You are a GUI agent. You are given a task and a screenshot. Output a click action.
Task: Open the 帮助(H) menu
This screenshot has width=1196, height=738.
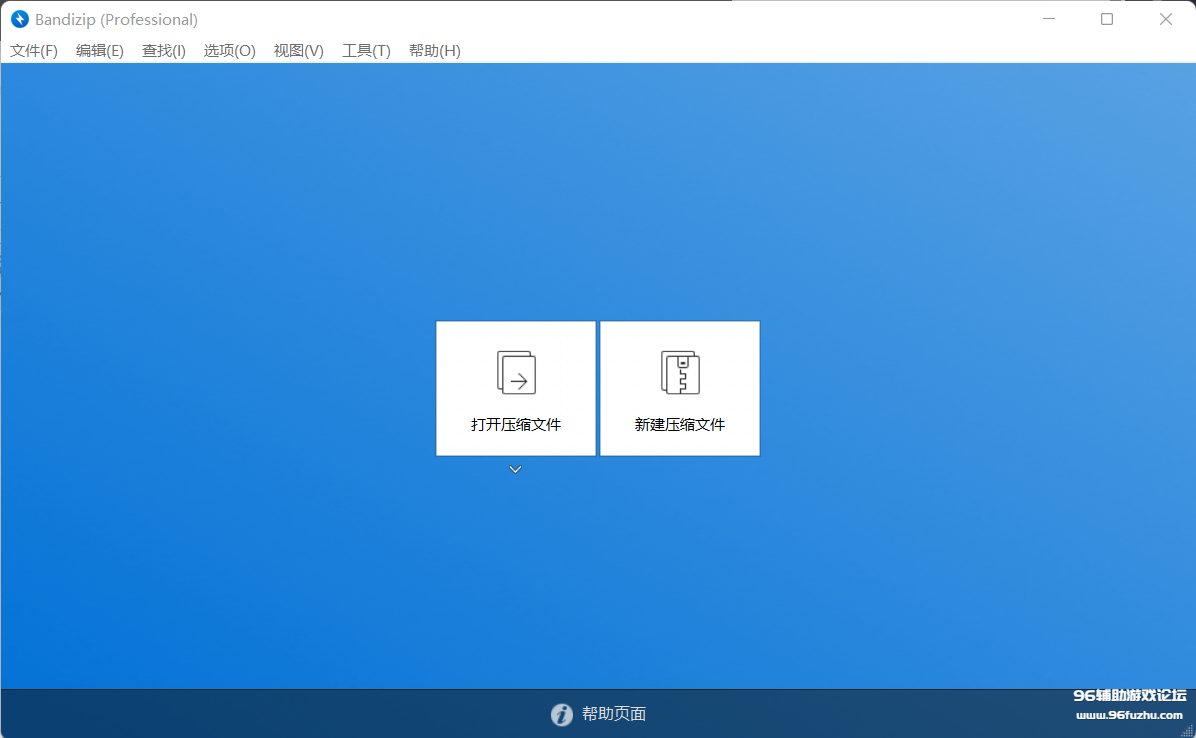435,51
